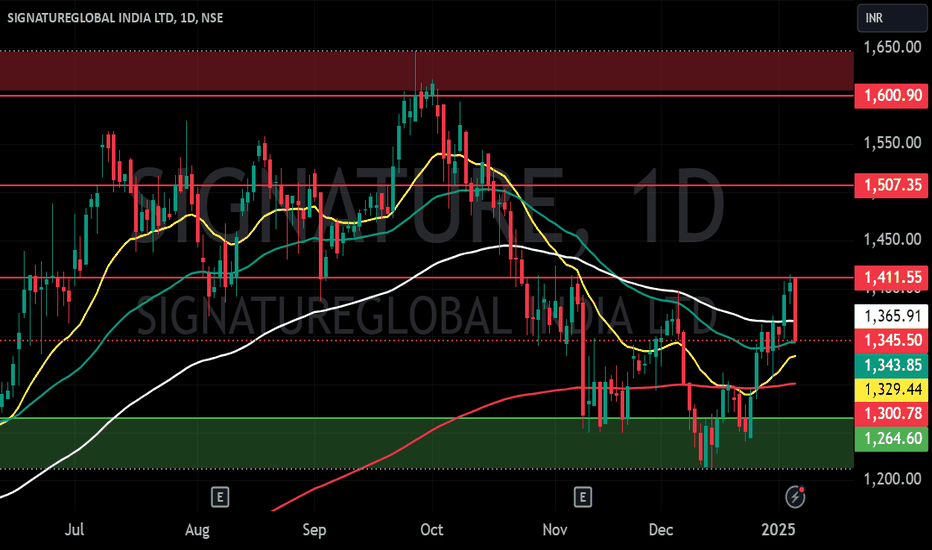Click the Aug label on time axis
This screenshot has width=932, height=550.
(x=197, y=529)
